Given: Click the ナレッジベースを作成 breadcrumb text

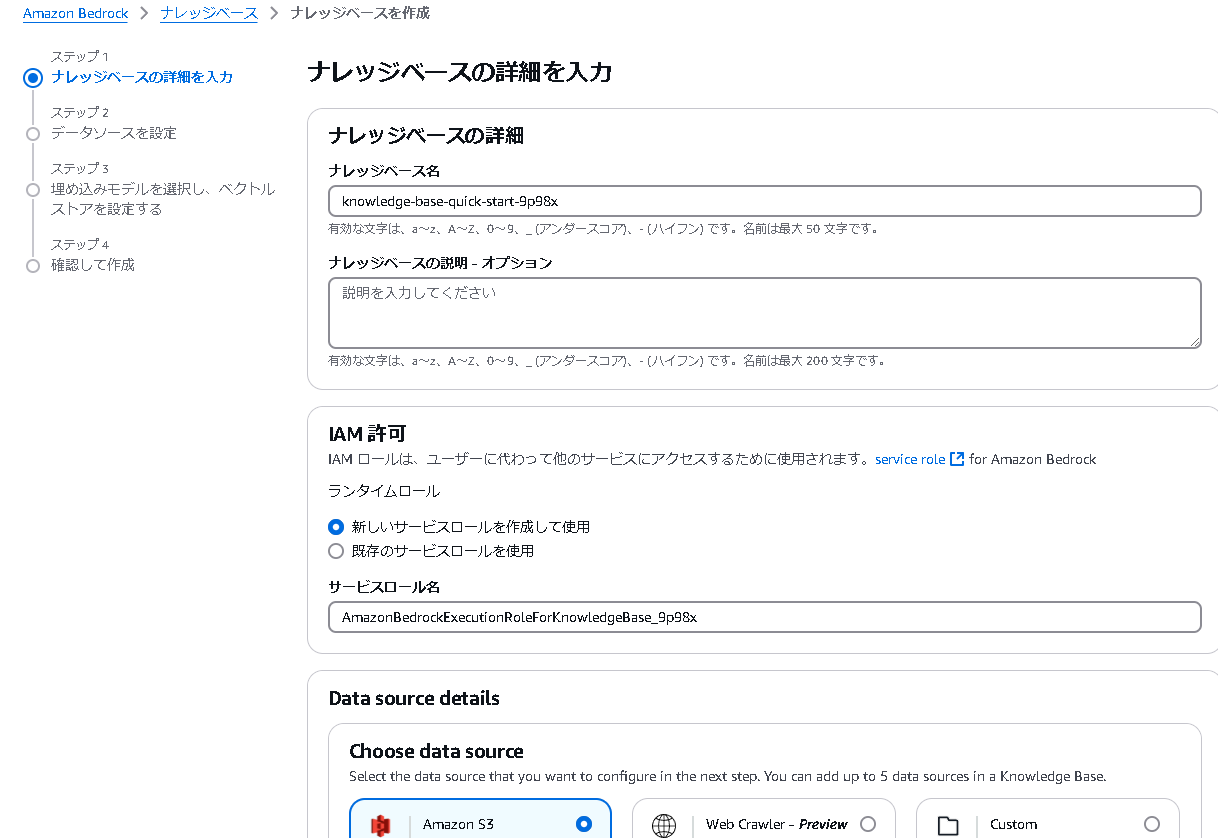Looking at the screenshot, I should (360, 13).
